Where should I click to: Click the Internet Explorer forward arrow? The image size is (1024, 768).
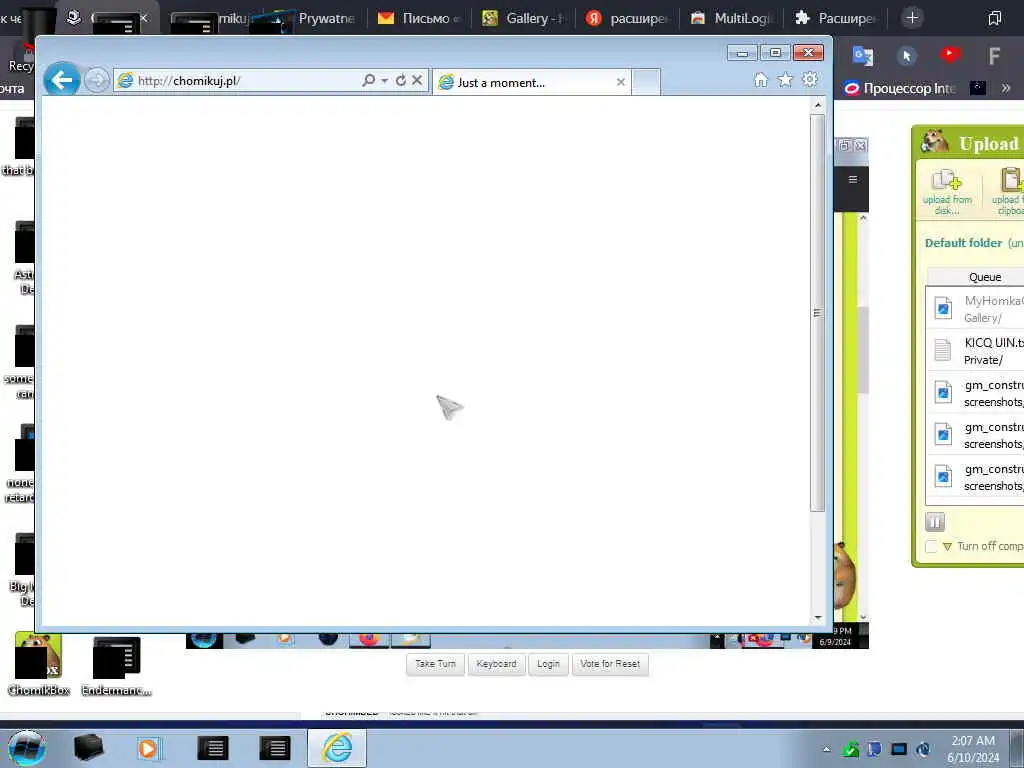tap(97, 80)
